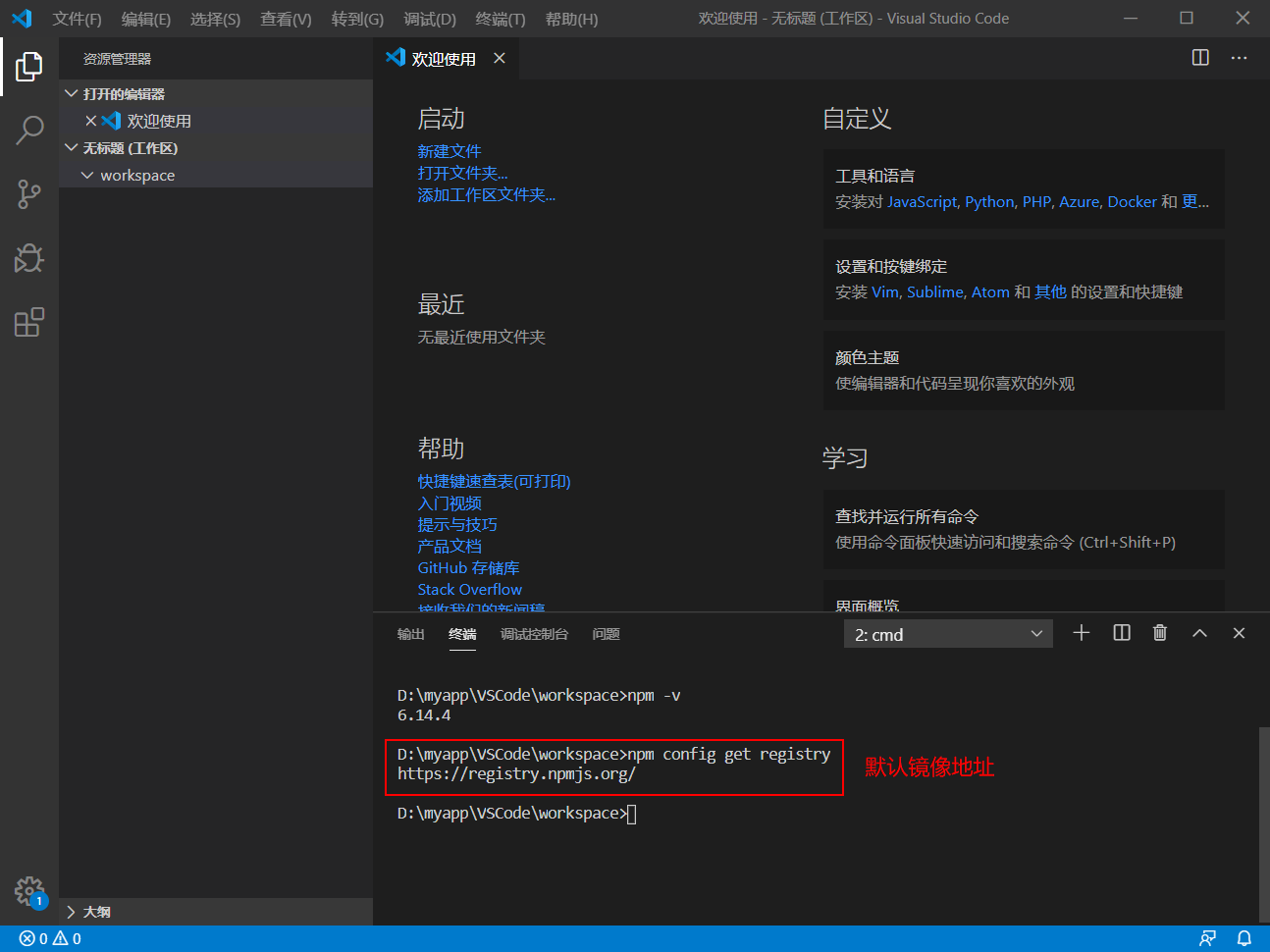Open the 快捷键速查表(可打印) link
Screen dimensions: 1270x952
494,481
